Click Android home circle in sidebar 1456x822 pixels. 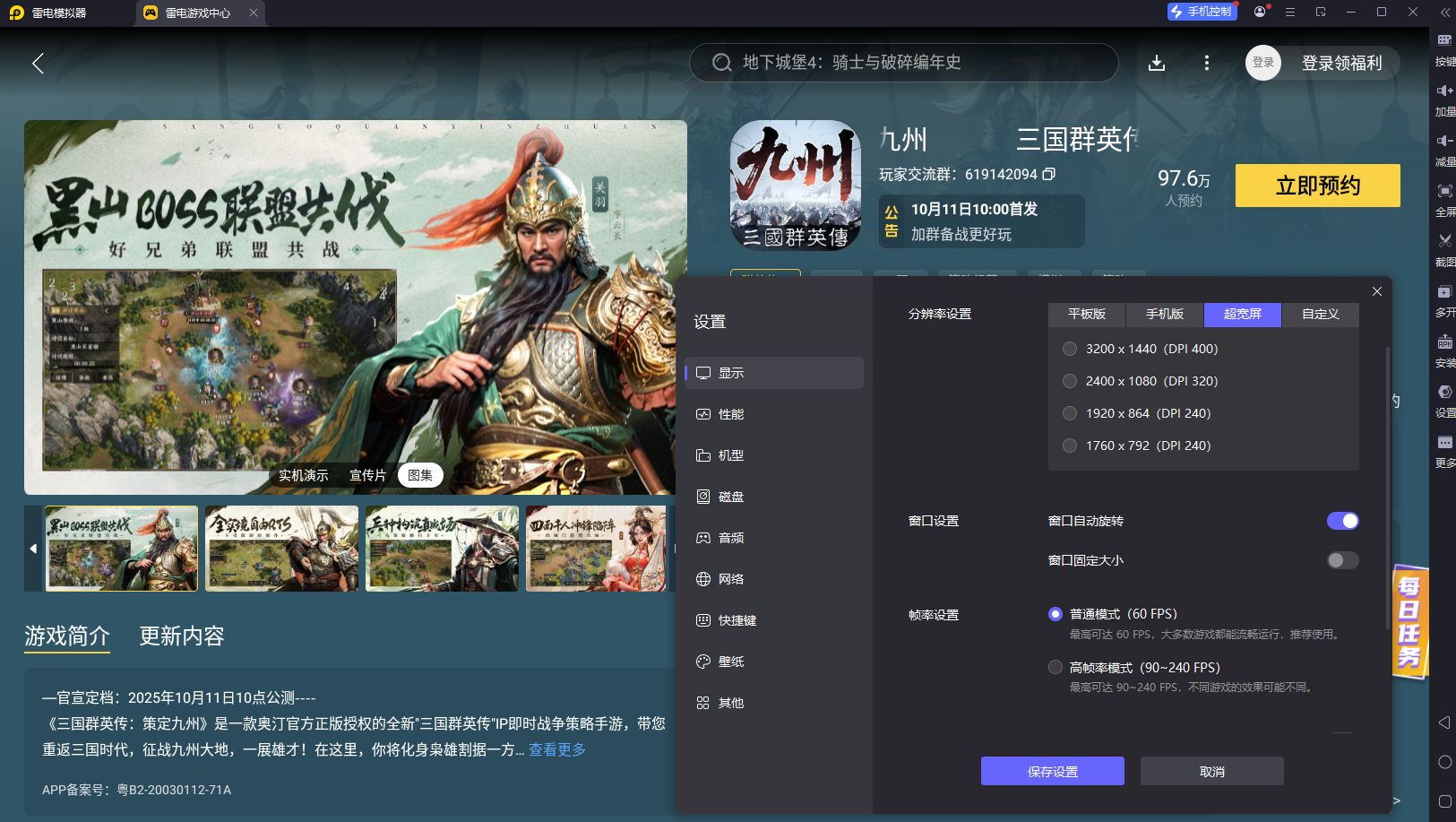pyautogui.click(x=1444, y=762)
